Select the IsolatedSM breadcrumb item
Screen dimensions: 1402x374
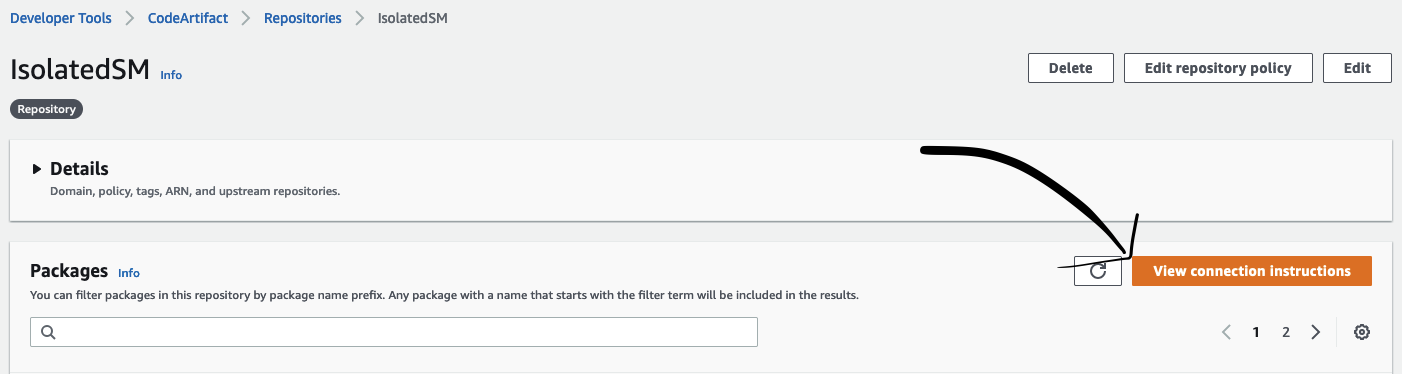413,18
